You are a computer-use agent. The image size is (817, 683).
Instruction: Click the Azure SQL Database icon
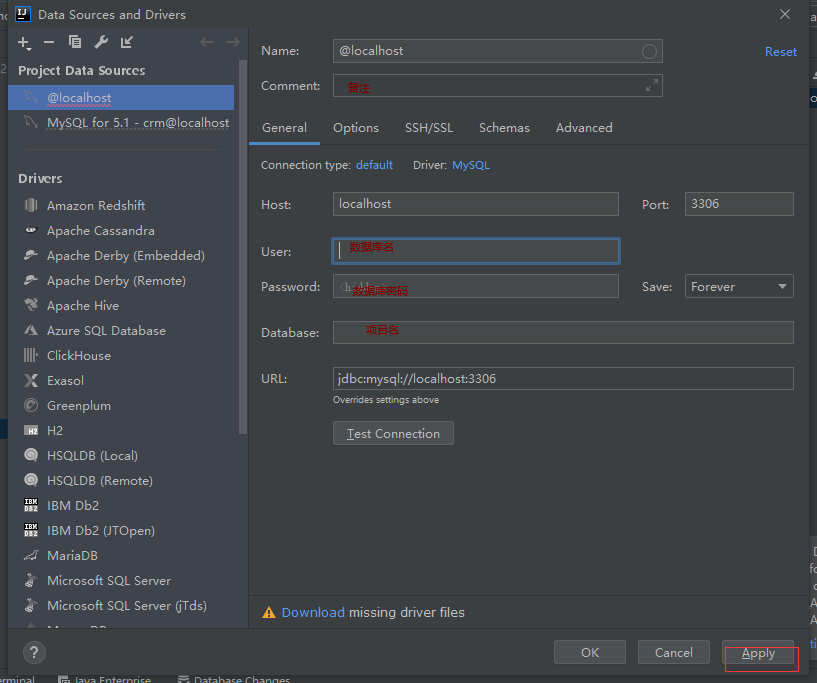click(x=31, y=330)
